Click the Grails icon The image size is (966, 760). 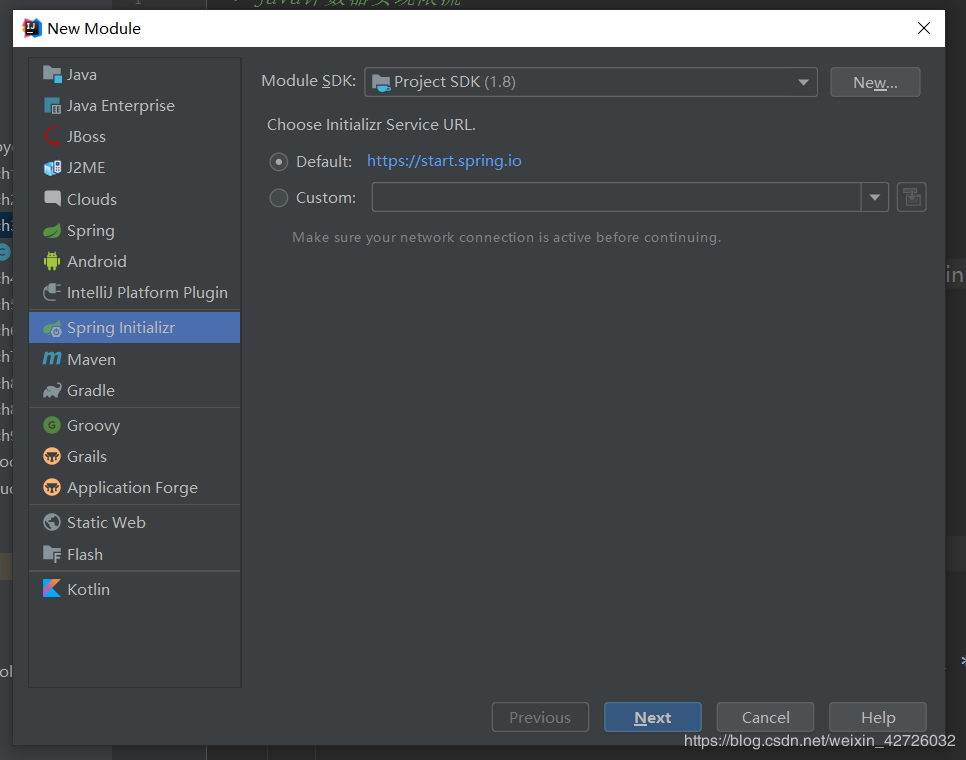click(52, 456)
